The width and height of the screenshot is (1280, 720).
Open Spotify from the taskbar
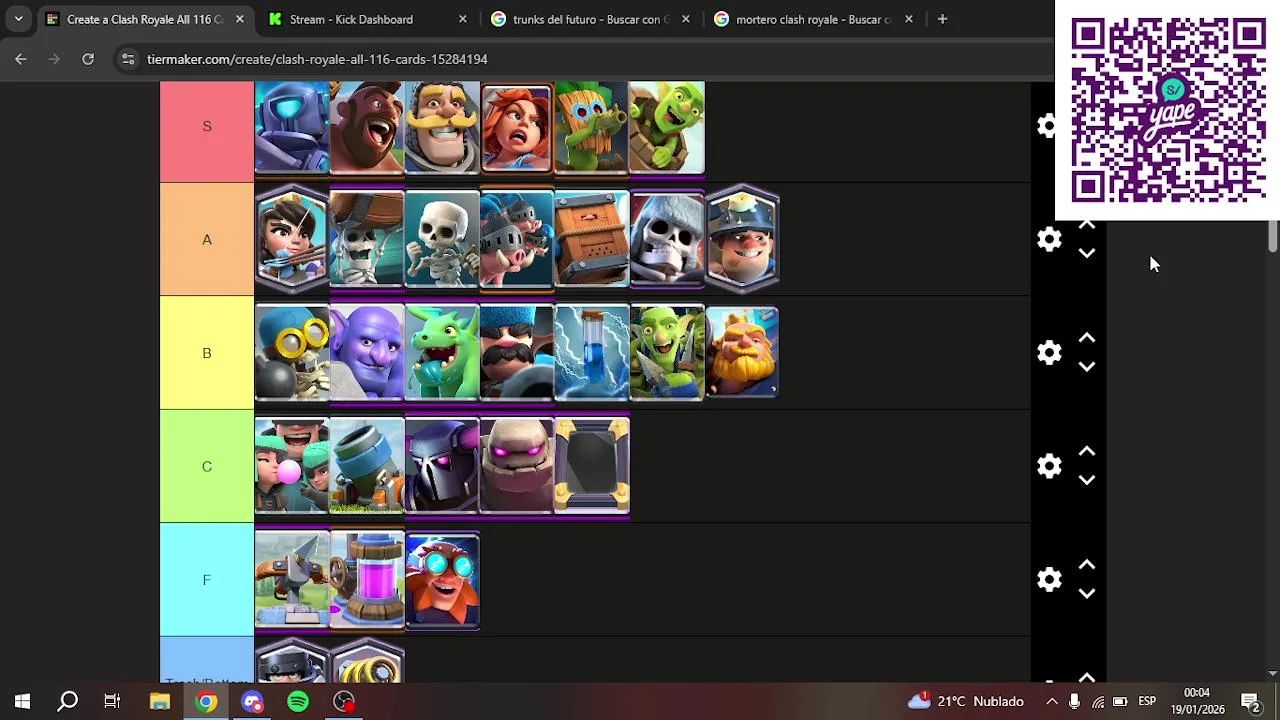[298, 701]
